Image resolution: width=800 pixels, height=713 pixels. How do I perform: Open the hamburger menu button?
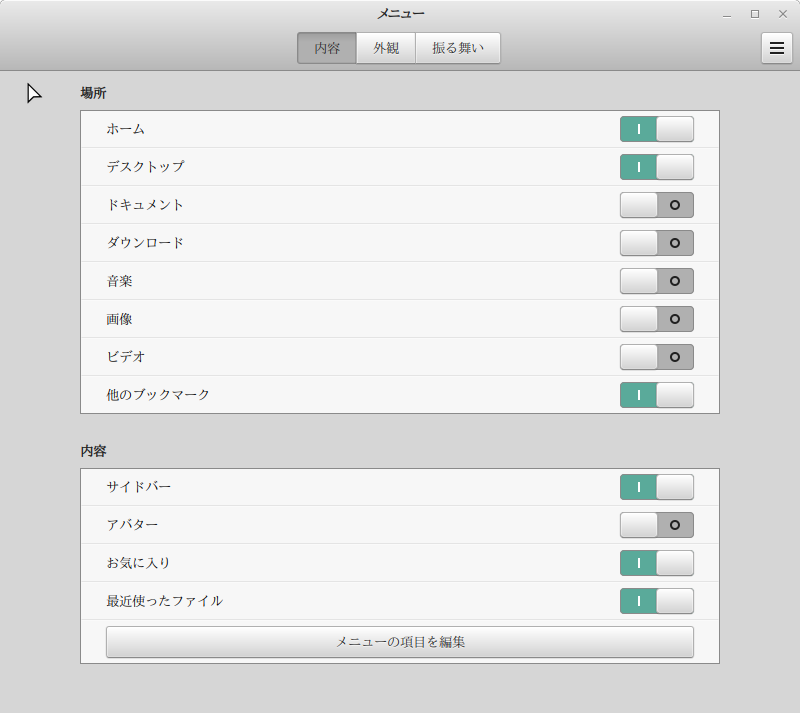(776, 48)
